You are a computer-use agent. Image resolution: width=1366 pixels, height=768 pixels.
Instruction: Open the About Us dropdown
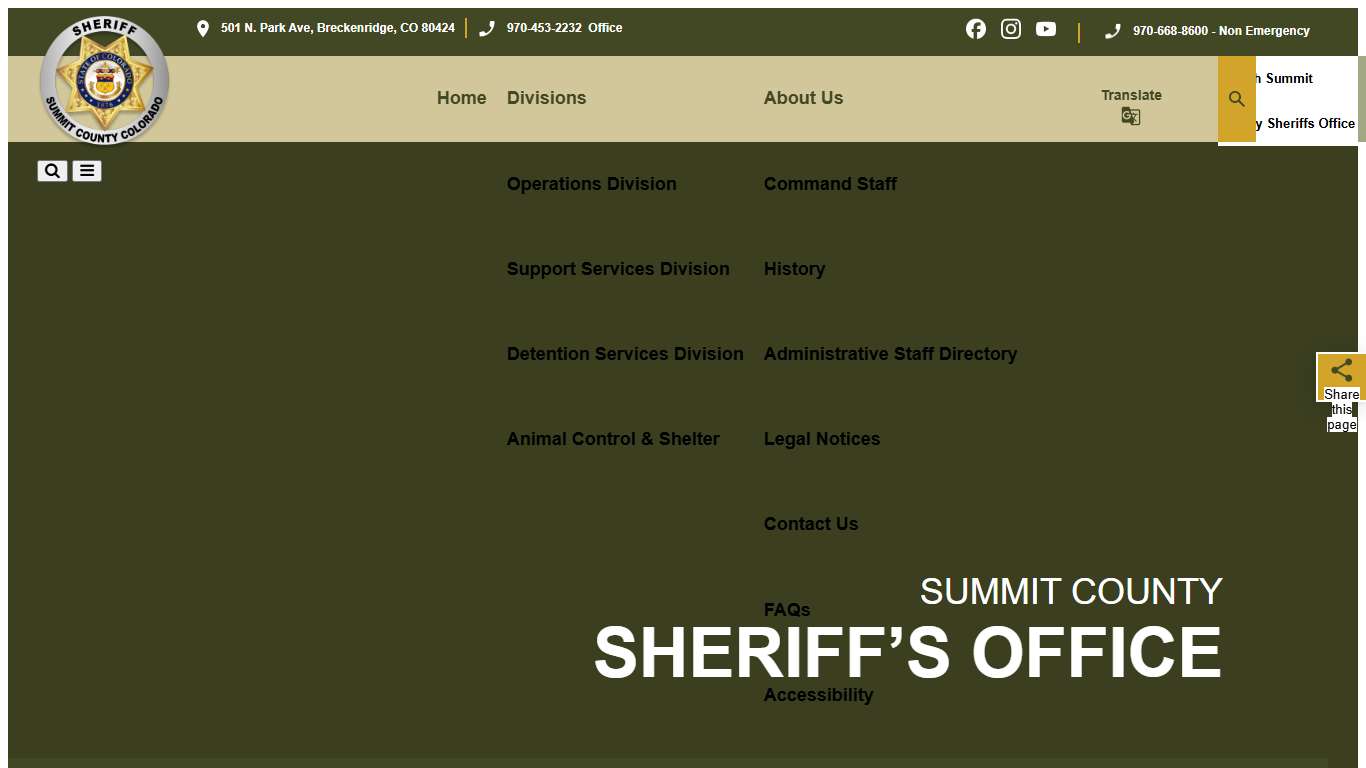coord(803,98)
